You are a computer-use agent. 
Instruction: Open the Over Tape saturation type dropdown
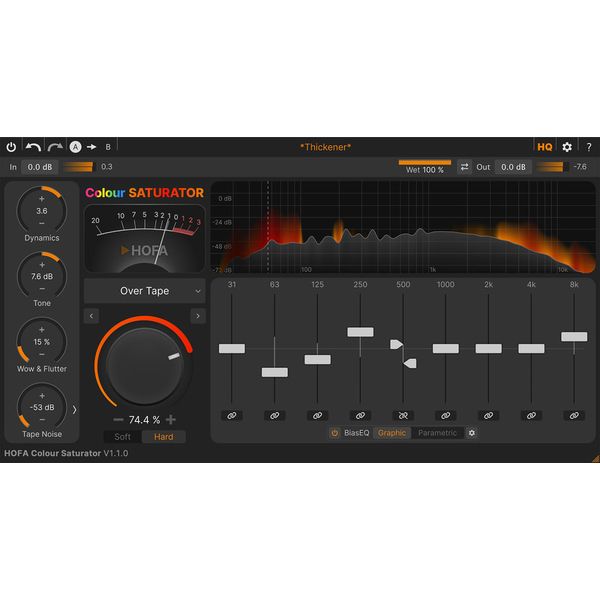pyautogui.click(x=145, y=291)
